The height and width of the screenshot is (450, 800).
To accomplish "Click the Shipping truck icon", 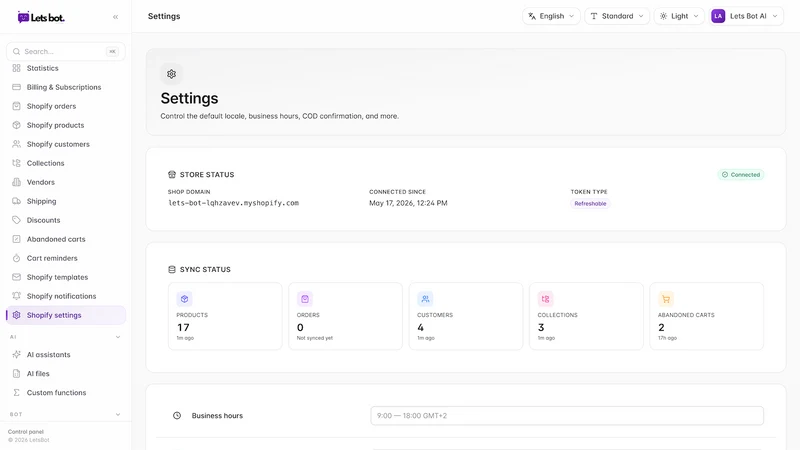I will click(x=16, y=201).
